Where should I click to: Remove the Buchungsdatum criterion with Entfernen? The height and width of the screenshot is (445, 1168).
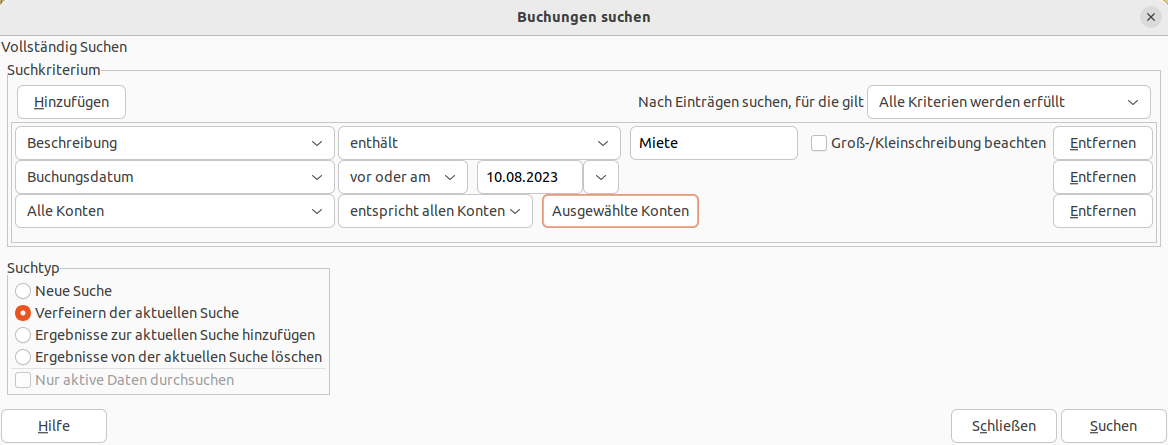click(1102, 177)
